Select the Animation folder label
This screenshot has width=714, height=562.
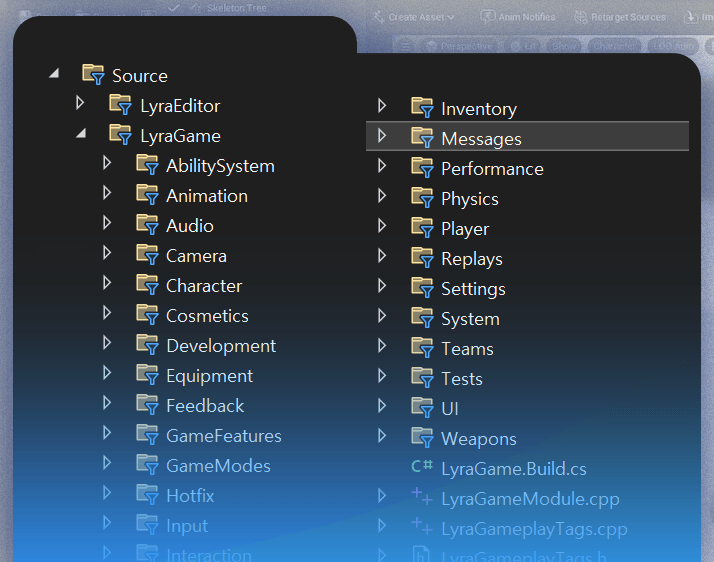pyautogui.click(x=207, y=196)
